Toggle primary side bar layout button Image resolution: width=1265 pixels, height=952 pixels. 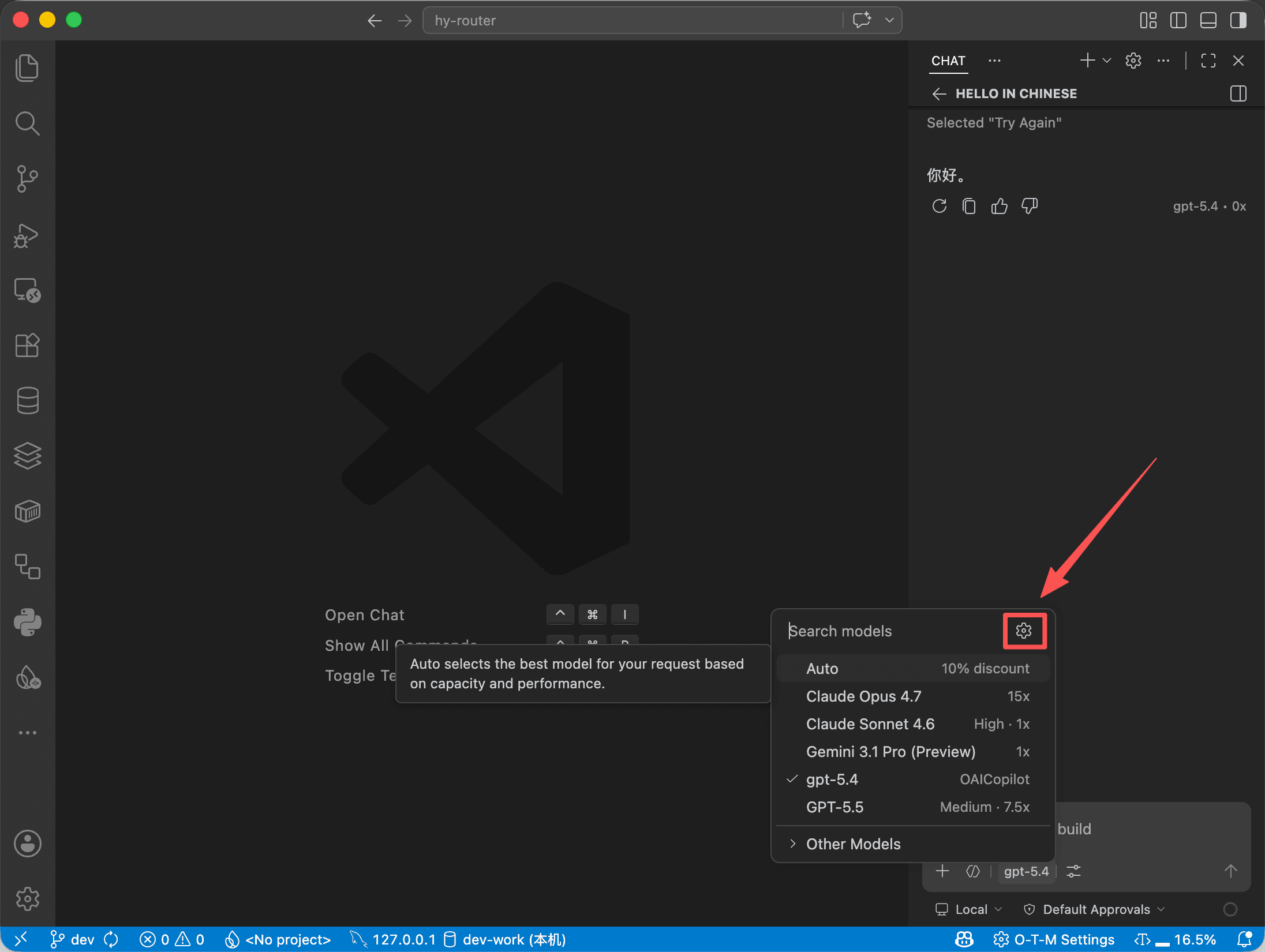point(1178,21)
